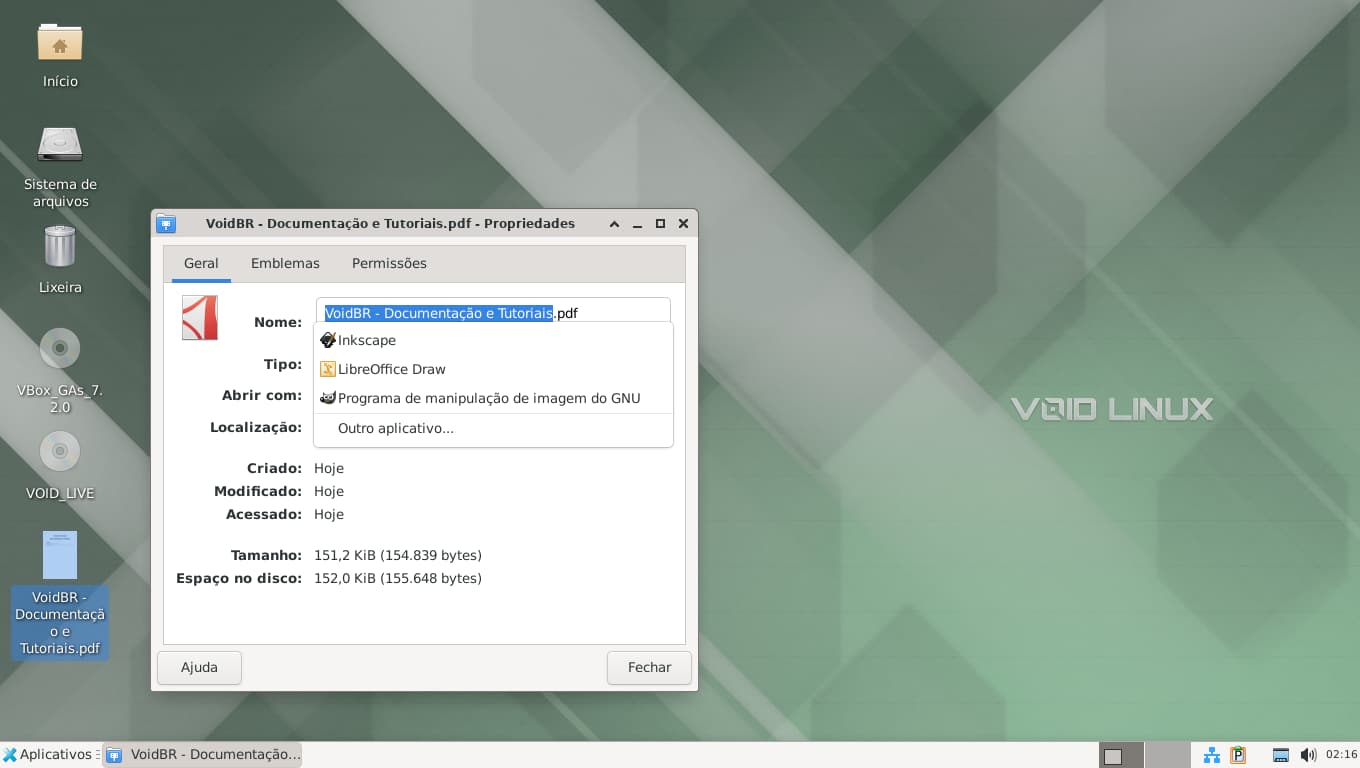1360x768 pixels.
Task: Click the PDF file icon in Propriedades
Action: pos(200,318)
